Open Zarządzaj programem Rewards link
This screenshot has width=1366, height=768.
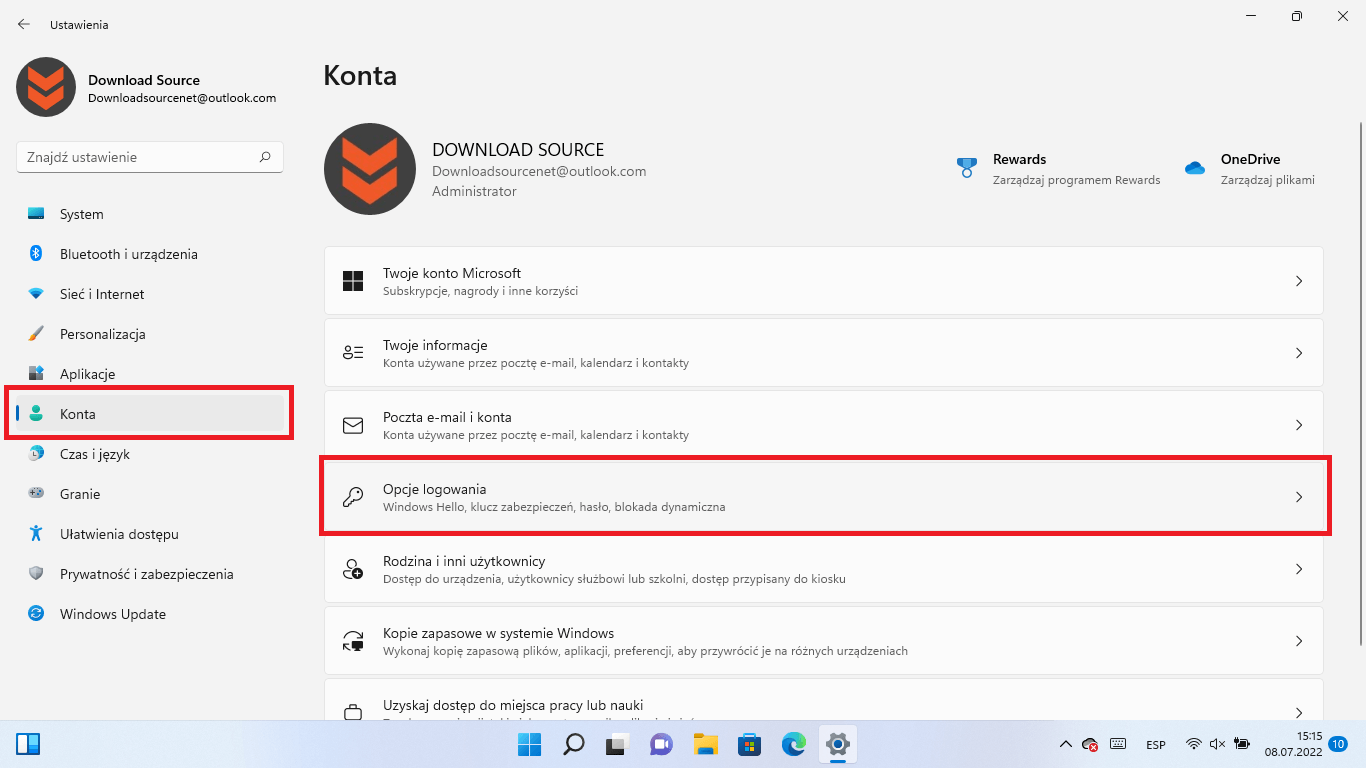click(x=1076, y=180)
